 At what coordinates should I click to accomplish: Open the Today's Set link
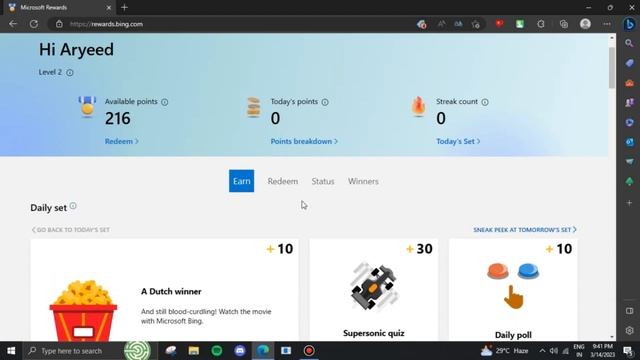458,141
